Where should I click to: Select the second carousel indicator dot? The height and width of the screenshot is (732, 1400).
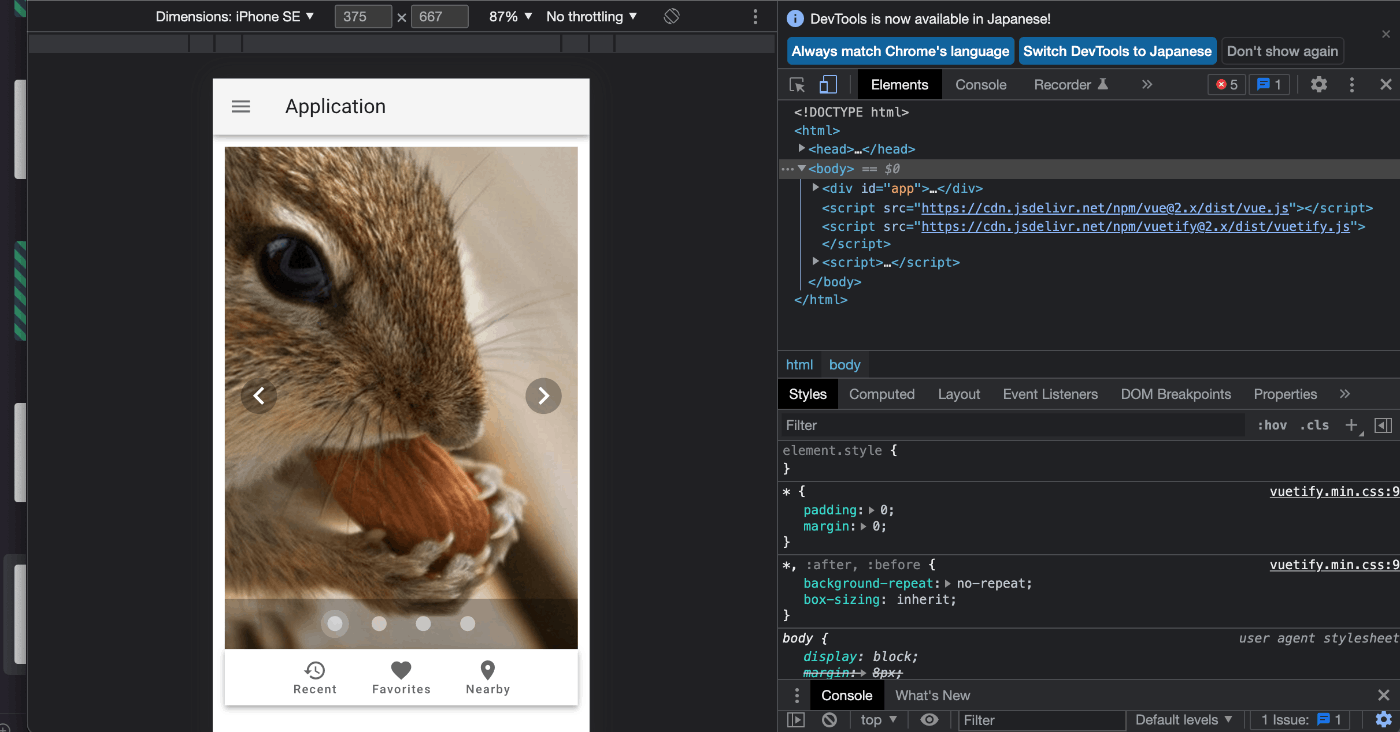click(x=379, y=624)
